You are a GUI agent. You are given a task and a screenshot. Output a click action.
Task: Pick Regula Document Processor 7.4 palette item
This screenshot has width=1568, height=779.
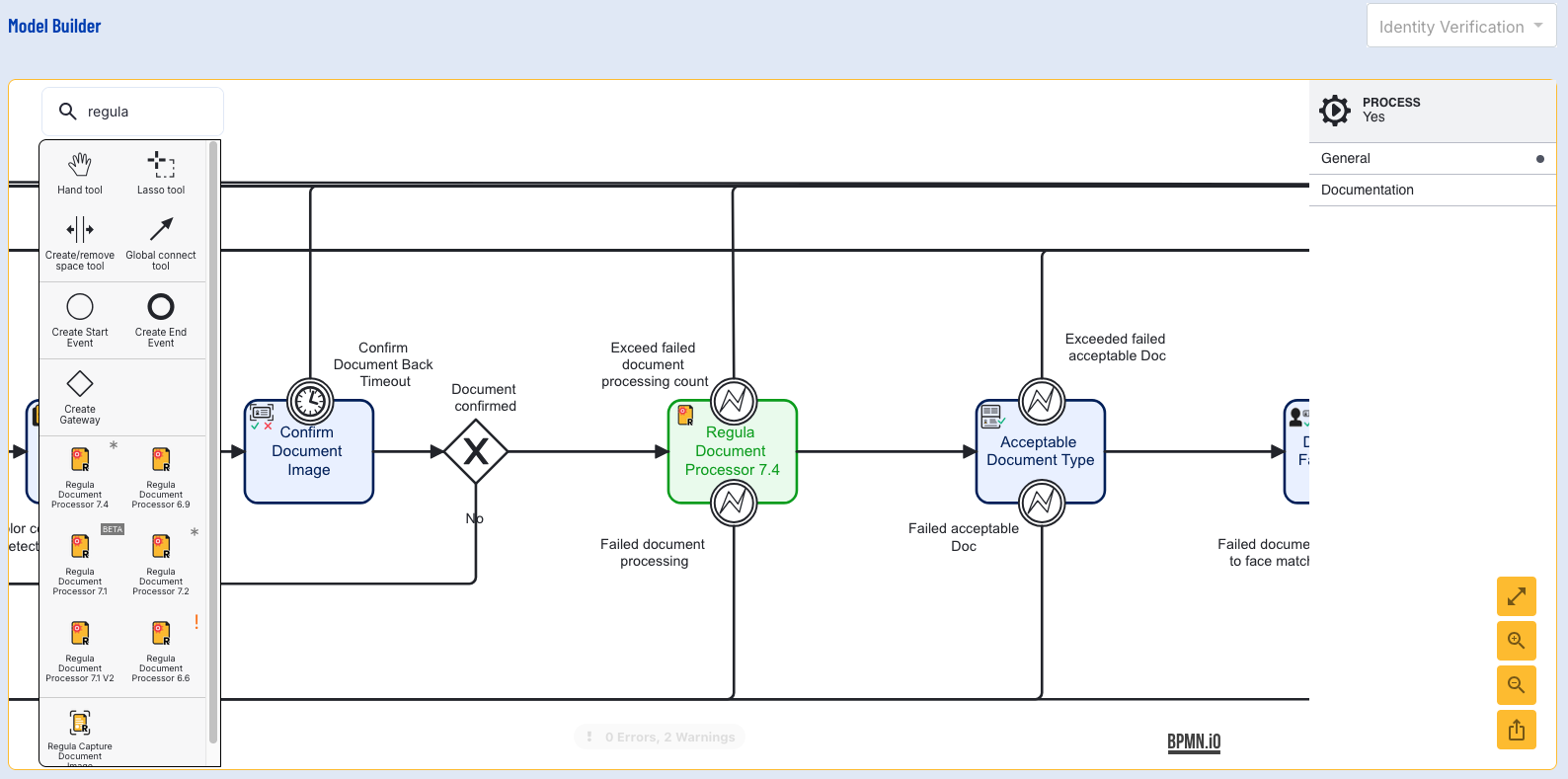(80, 478)
